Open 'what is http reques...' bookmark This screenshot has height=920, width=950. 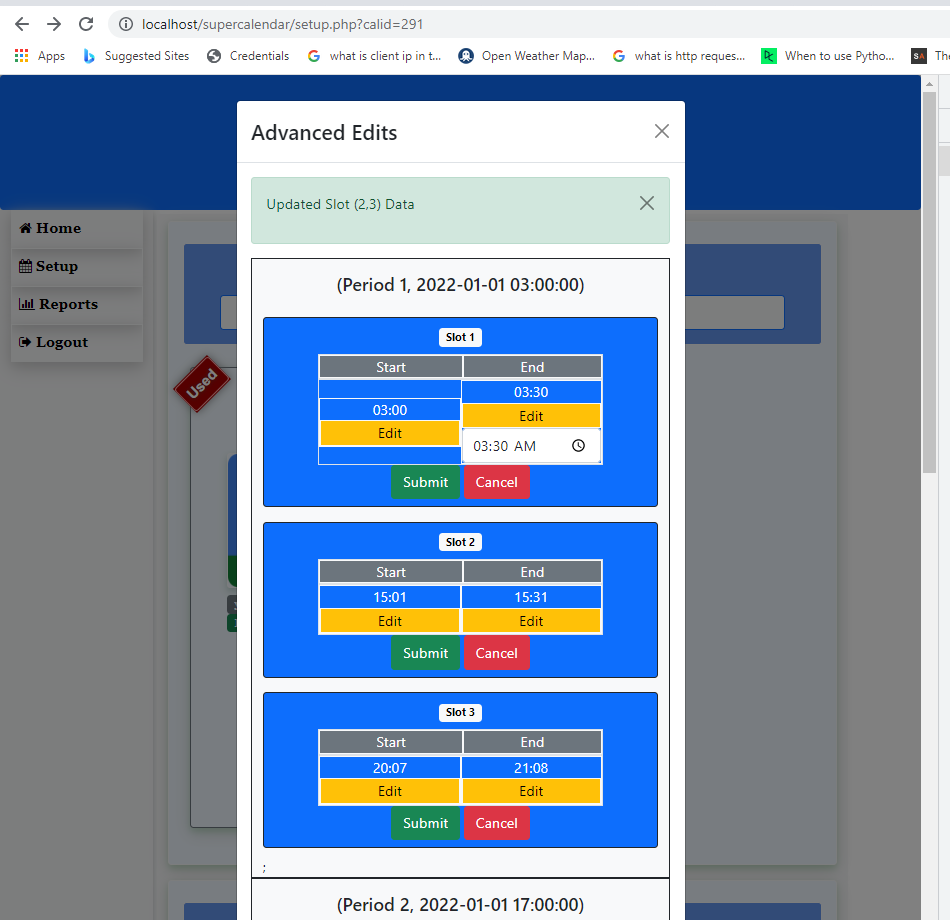679,56
